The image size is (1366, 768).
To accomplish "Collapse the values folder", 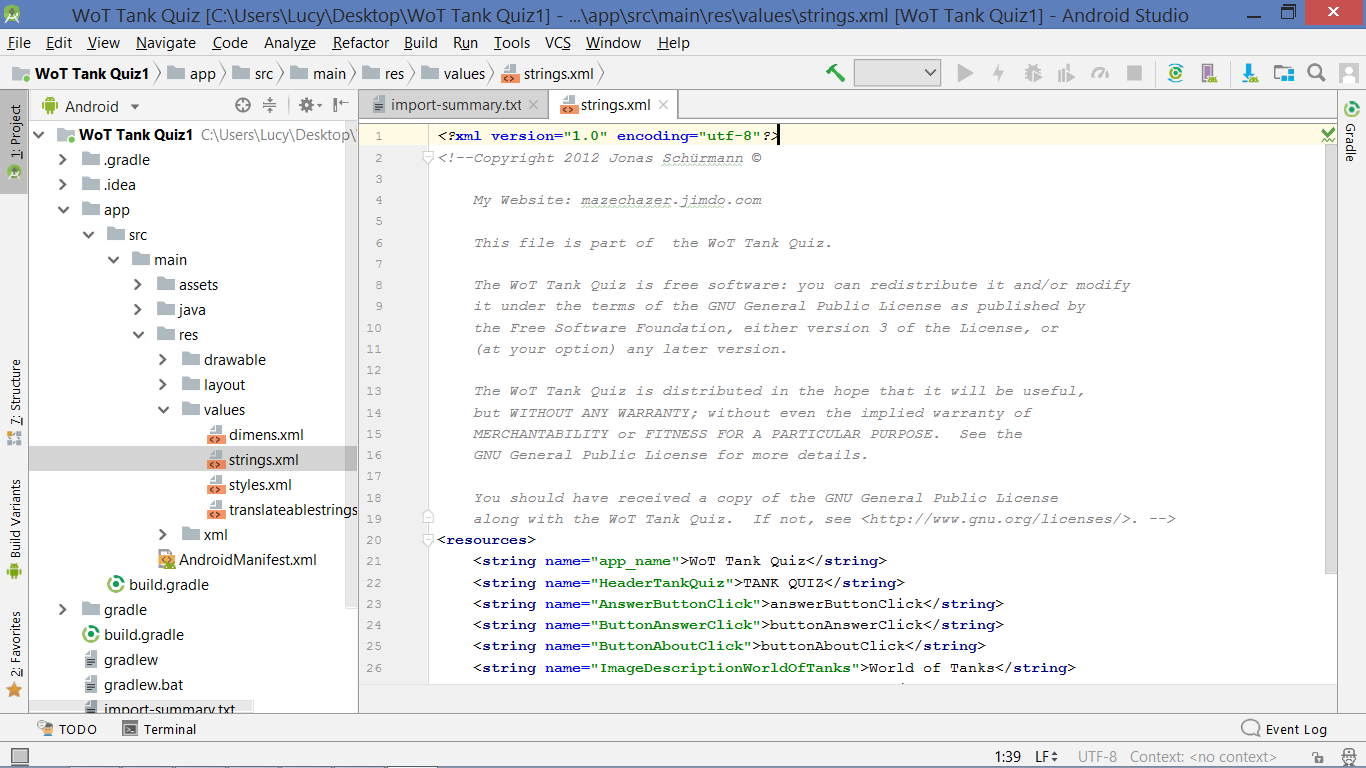I will (x=163, y=409).
